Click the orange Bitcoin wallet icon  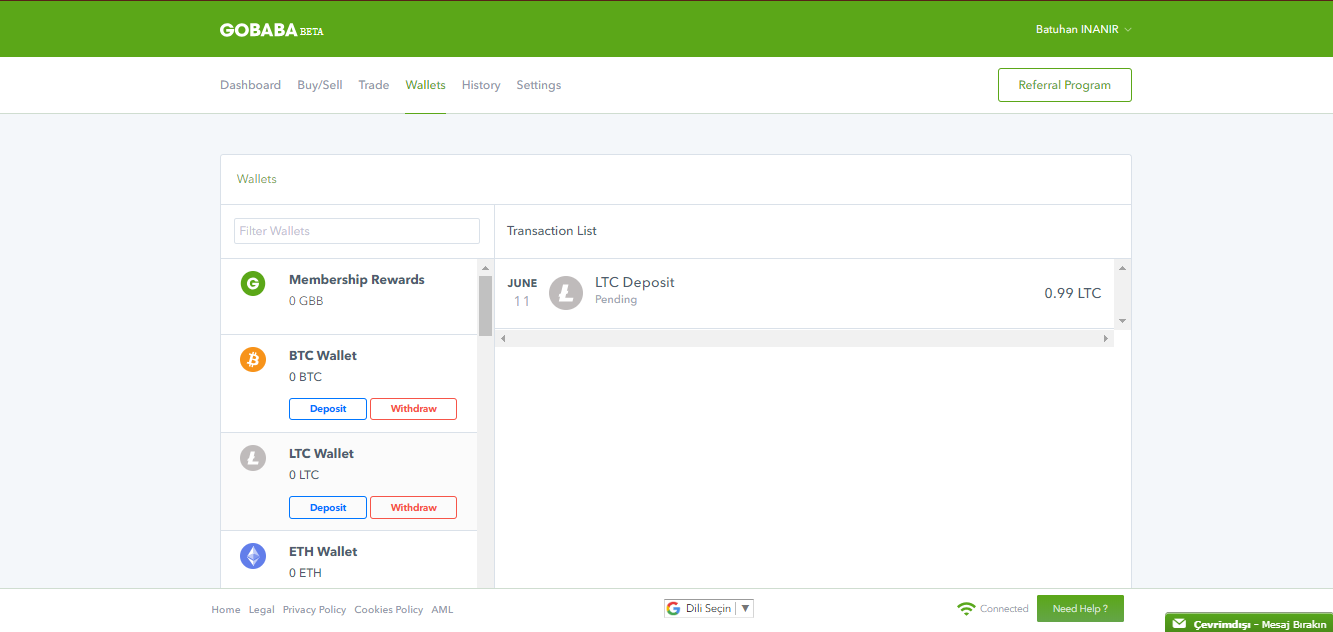(253, 359)
